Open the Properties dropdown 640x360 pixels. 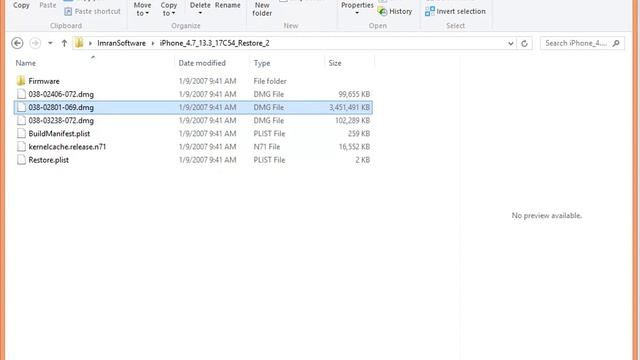(x=357, y=8)
